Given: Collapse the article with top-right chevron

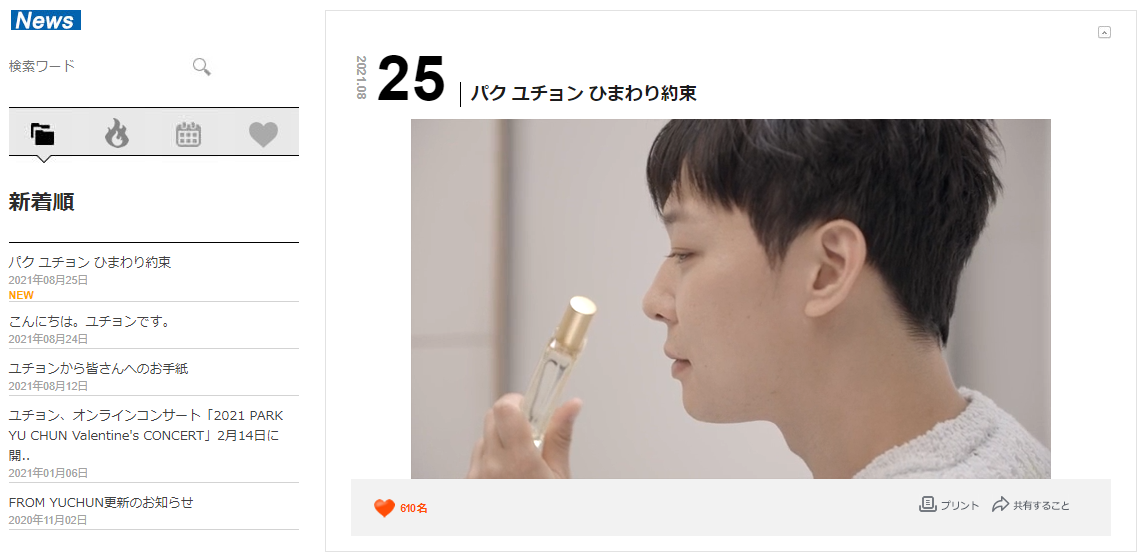Looking at the screenshot, I should coord(1105,31).
